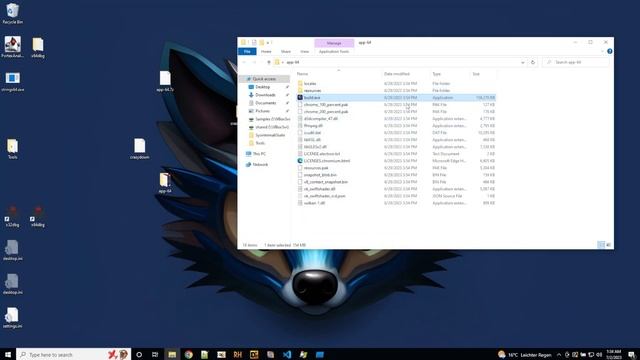
Task: Open Google Chrome from the taskbar
Action: (188, 354)
